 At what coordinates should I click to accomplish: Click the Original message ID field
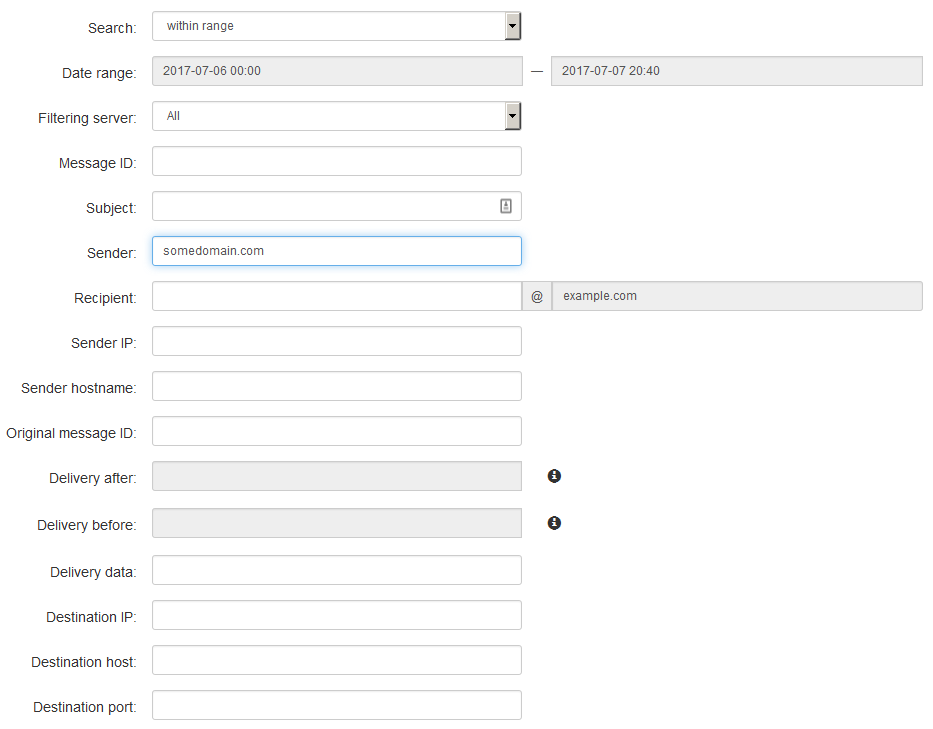point(336,431)
